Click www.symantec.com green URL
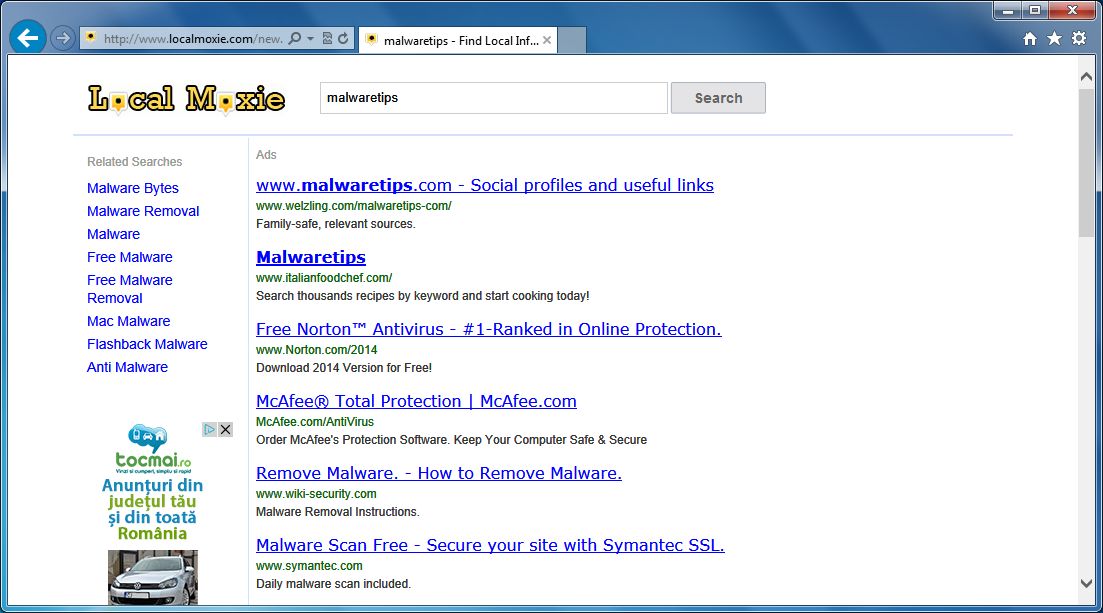1103x613 pixels. [310, 566]
